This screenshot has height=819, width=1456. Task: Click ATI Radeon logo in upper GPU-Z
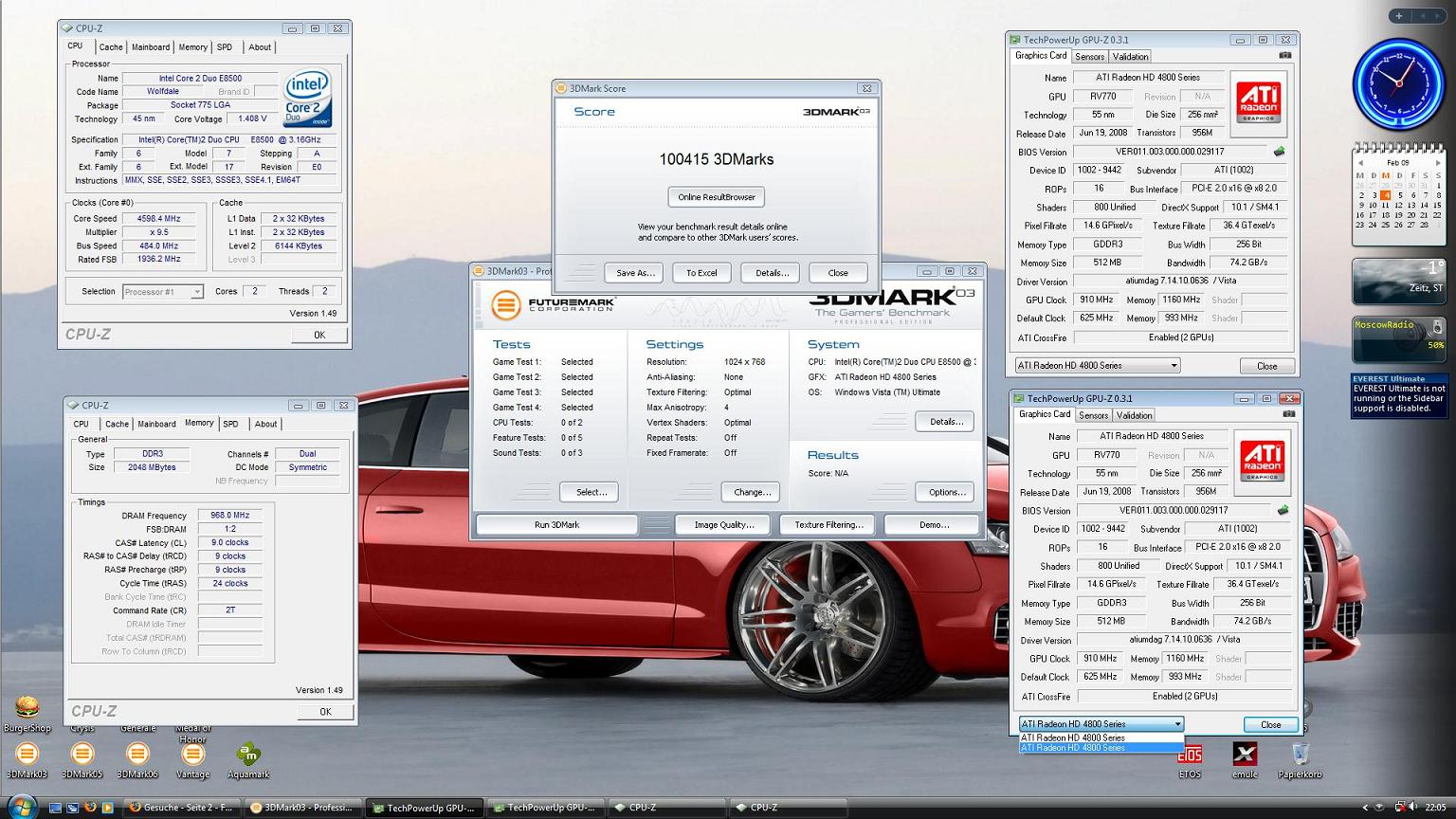(x=1259, y=101)
